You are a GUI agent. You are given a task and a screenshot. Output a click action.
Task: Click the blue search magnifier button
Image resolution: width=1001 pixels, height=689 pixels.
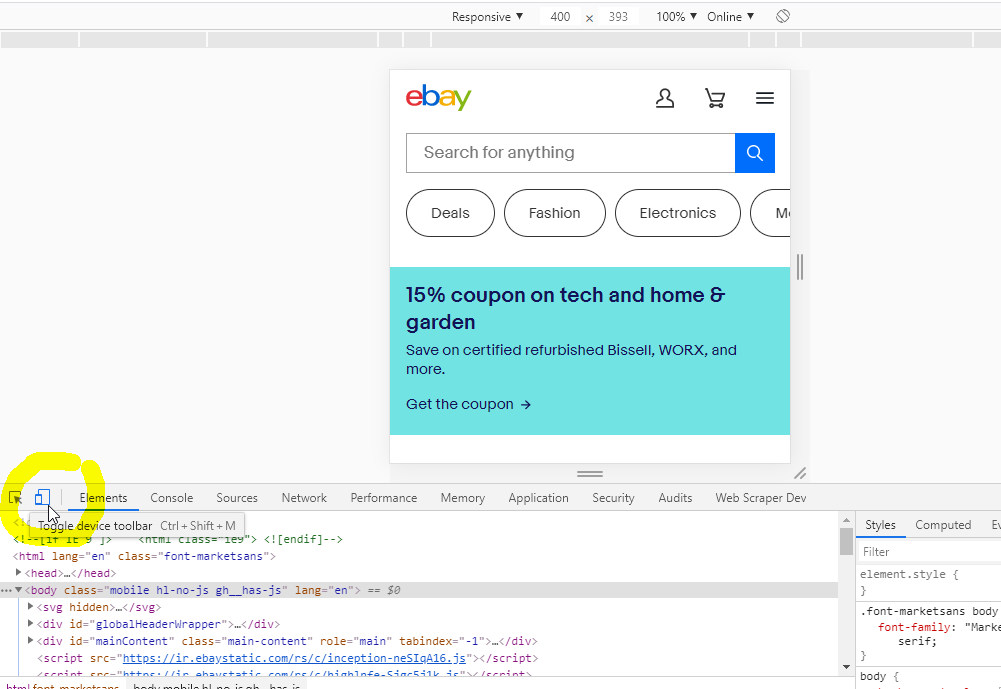coord(755,153)
